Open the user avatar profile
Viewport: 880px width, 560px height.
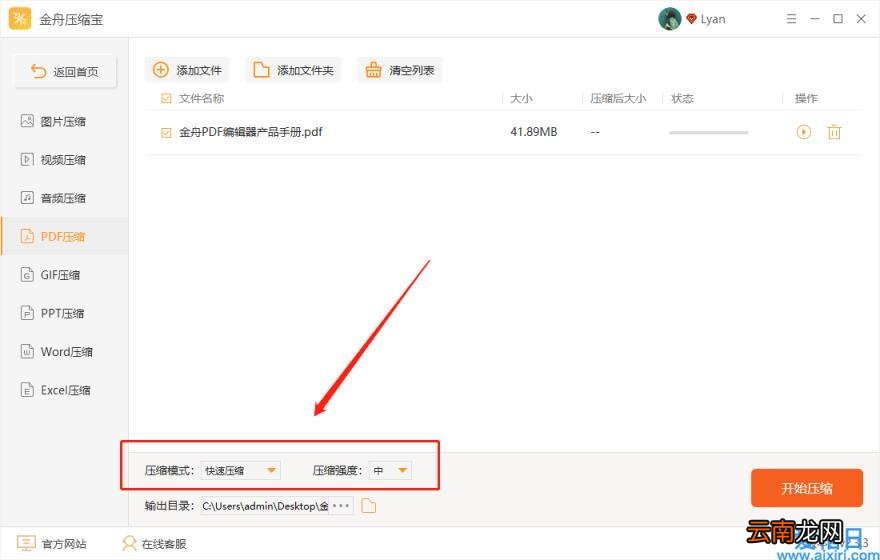(670, 19)
